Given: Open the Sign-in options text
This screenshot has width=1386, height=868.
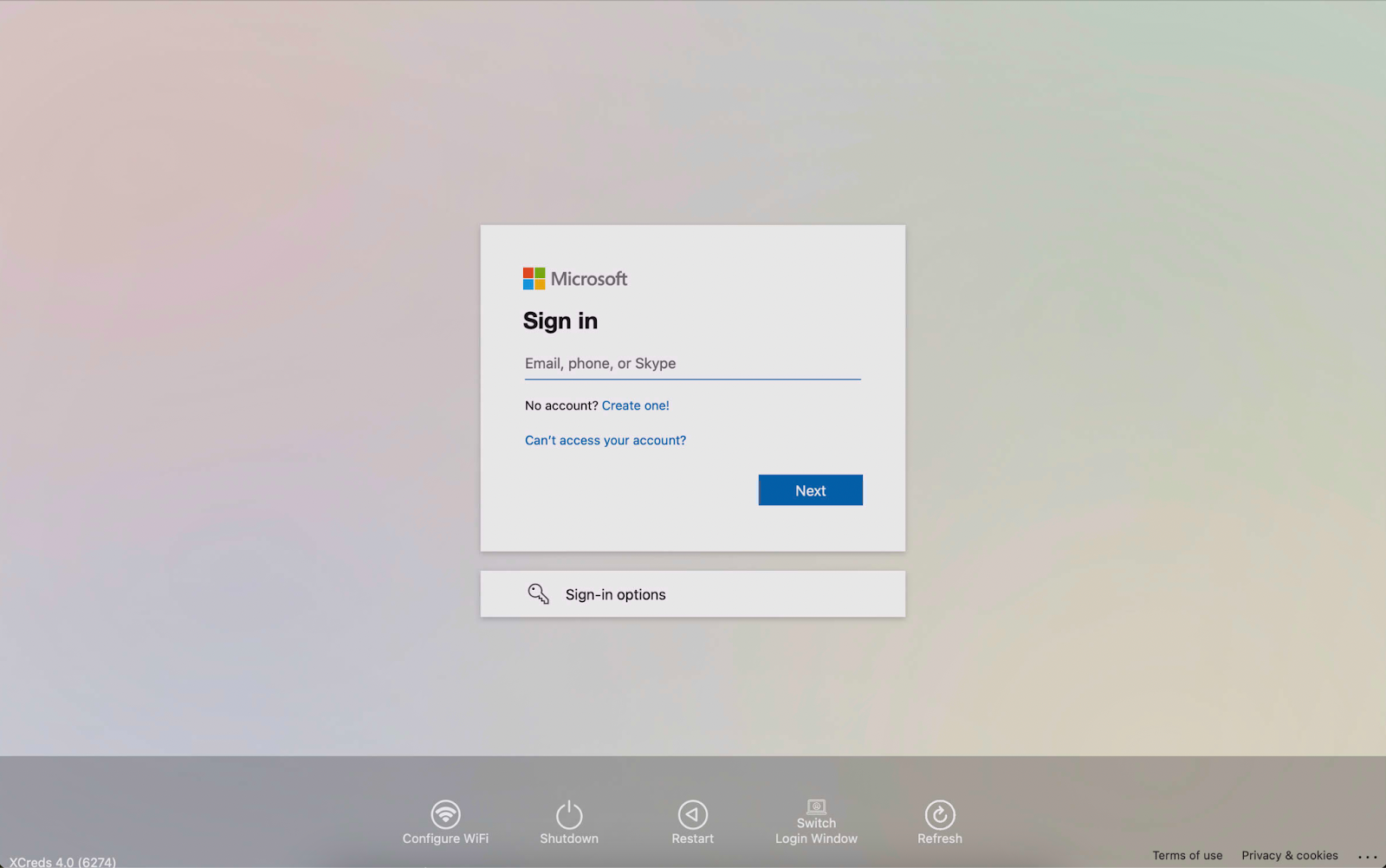Looking at the screenshot, I should pyautogui.click(x=616, y=594).
